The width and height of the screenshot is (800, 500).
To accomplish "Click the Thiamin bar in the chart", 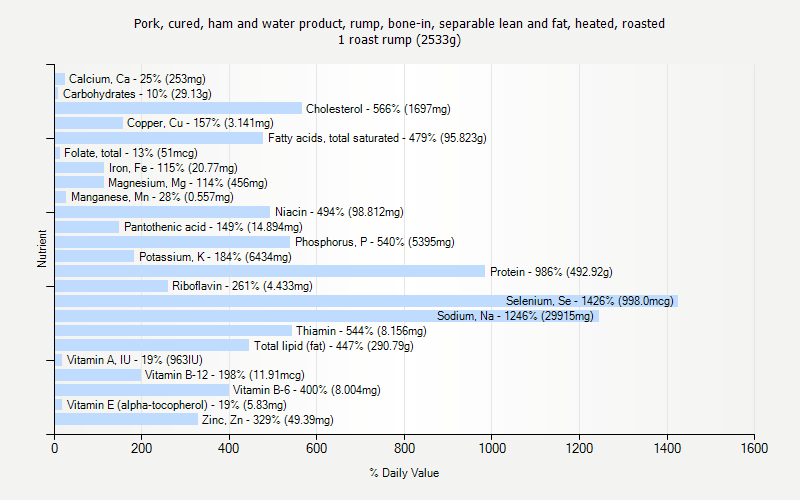I will point(173,331).
